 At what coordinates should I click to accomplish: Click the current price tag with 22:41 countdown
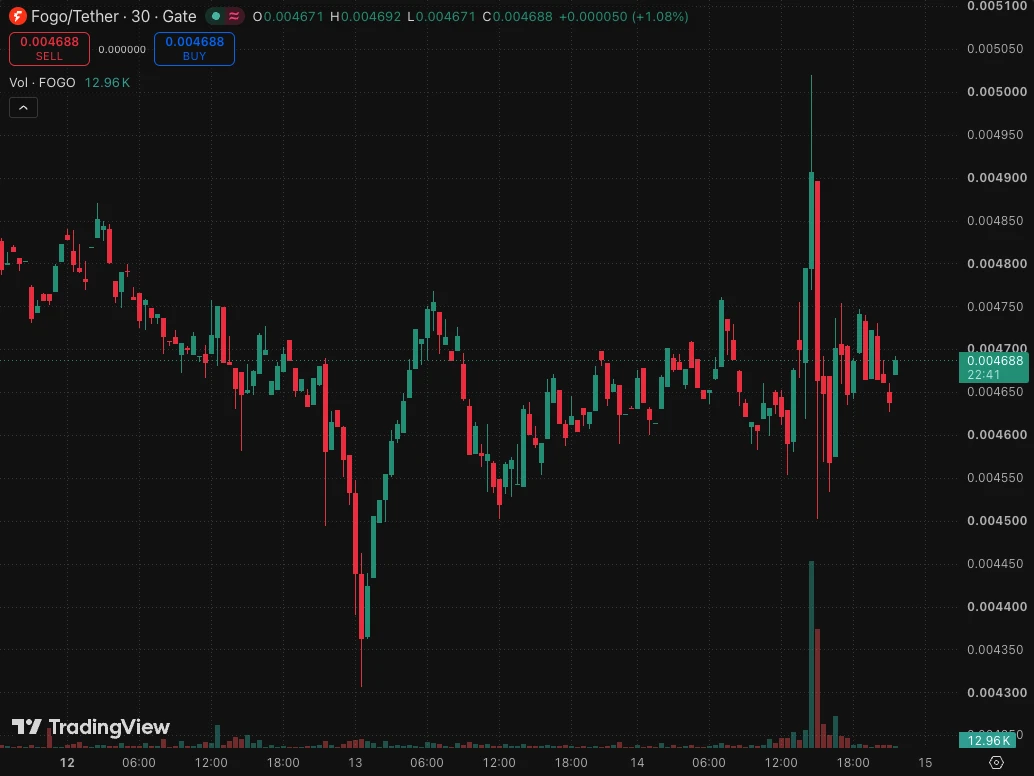(x=994, y=367)
